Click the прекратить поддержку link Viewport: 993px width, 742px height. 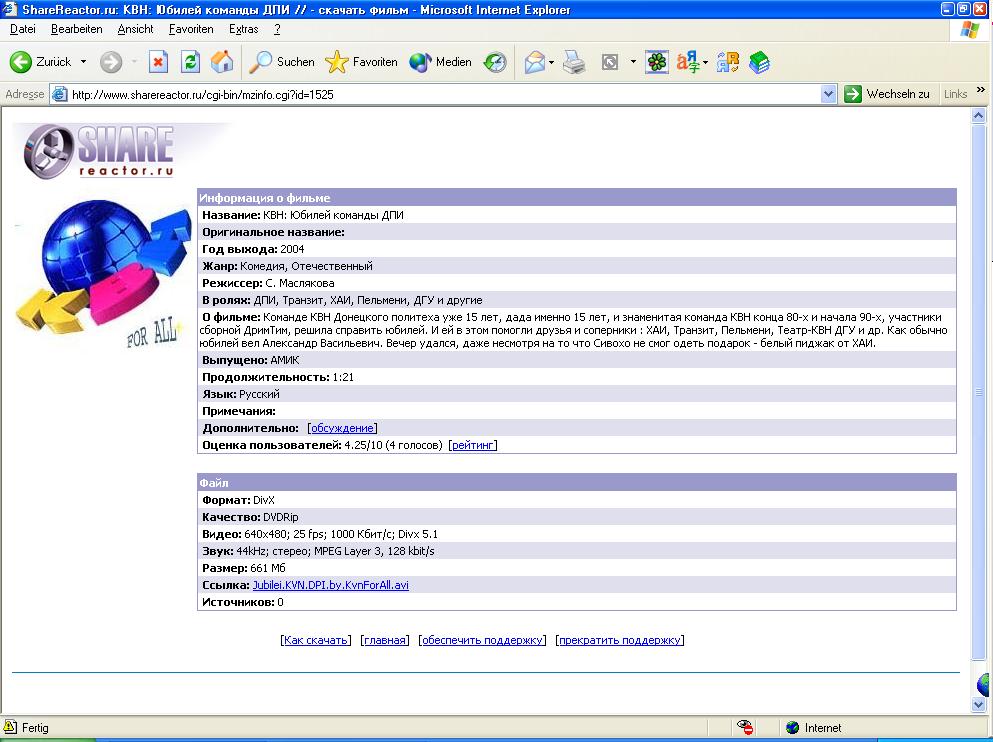click(x=619, y=640)
